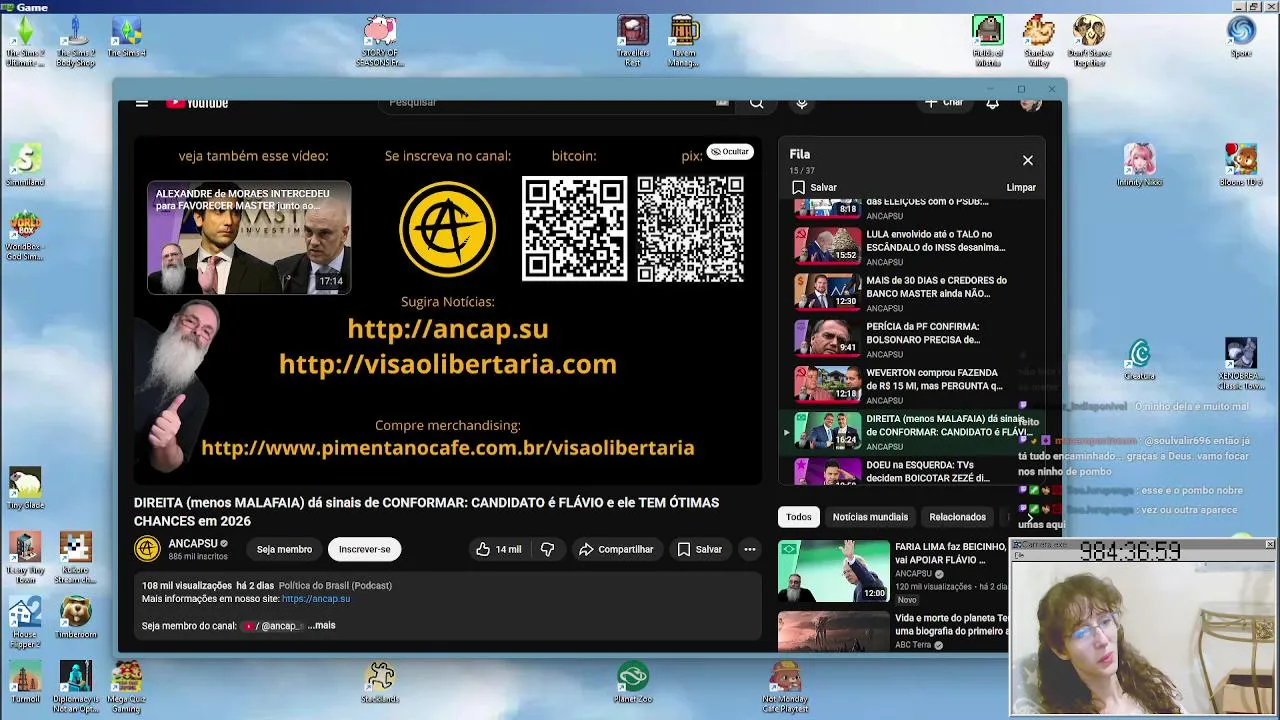Open Story of Seasons desktop shortcut

click(x=380, y=42)
